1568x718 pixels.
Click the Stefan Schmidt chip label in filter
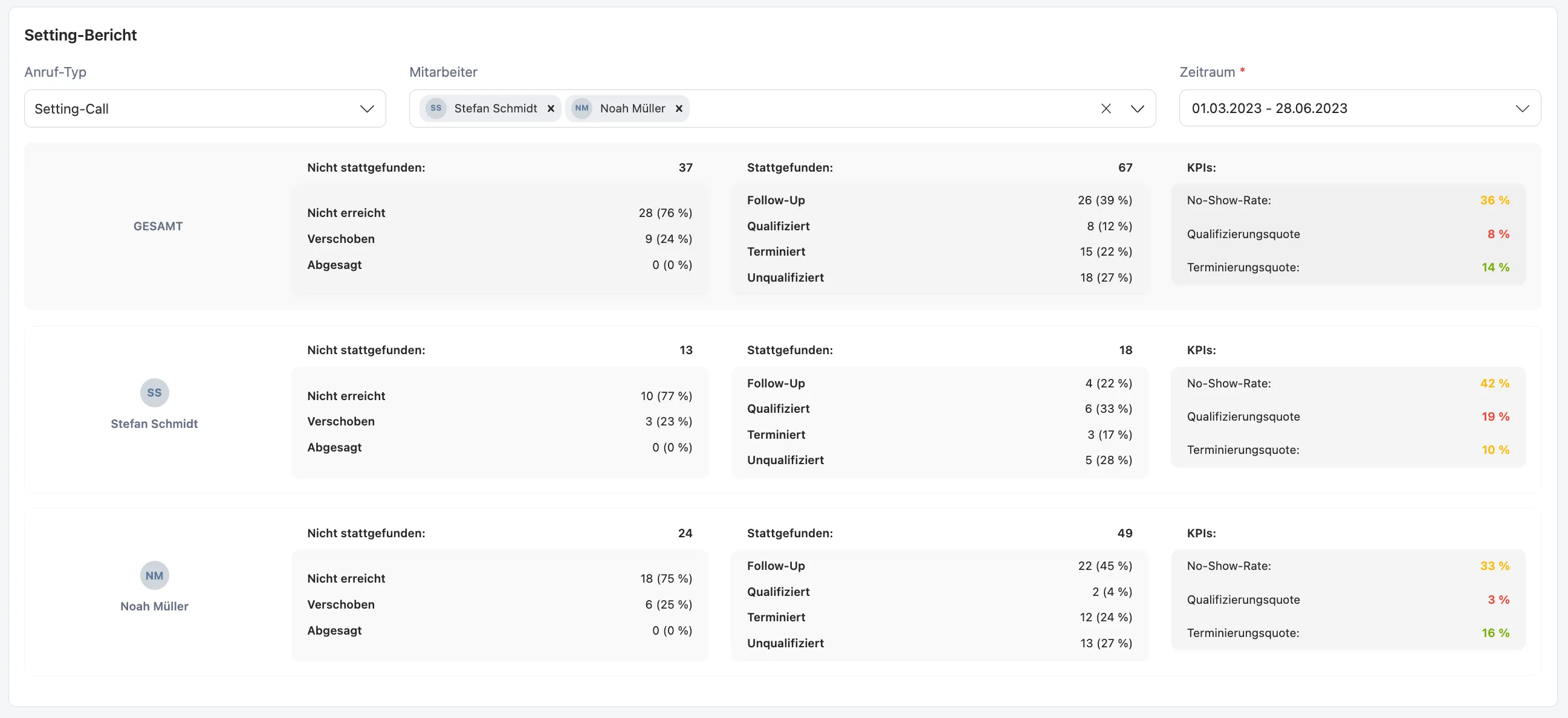[496, 108]
